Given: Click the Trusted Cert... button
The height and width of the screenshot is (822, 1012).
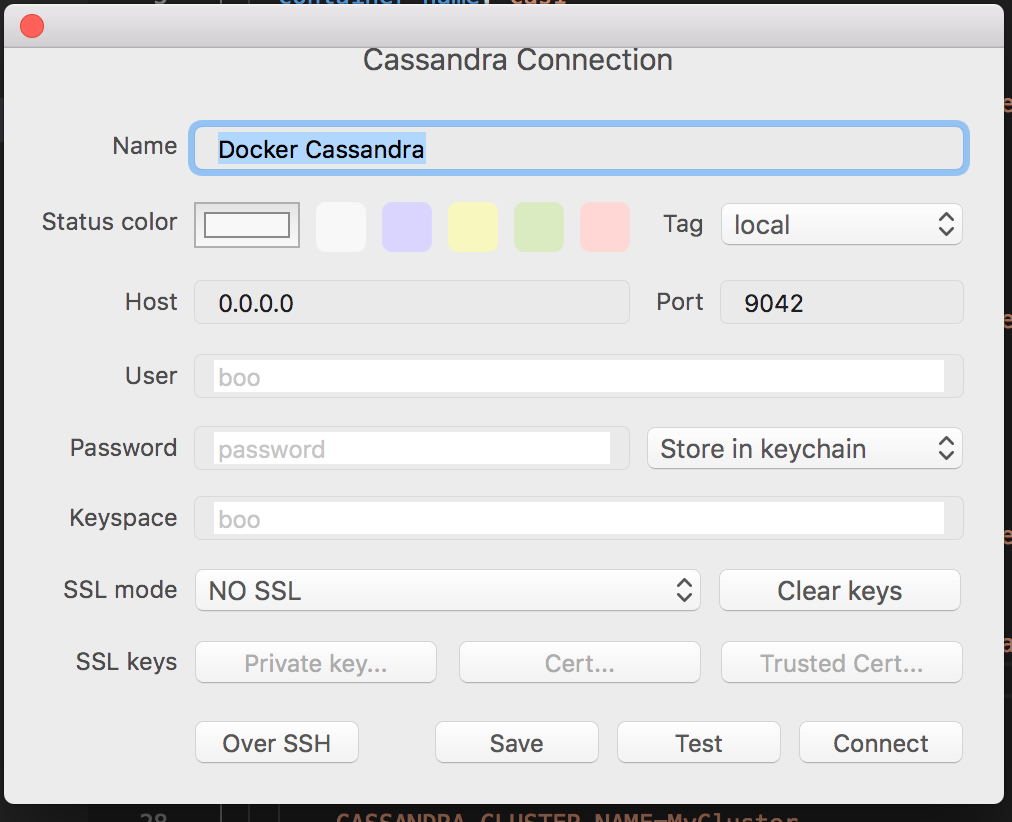Looking at the screenshot, I should click(842, 662).
